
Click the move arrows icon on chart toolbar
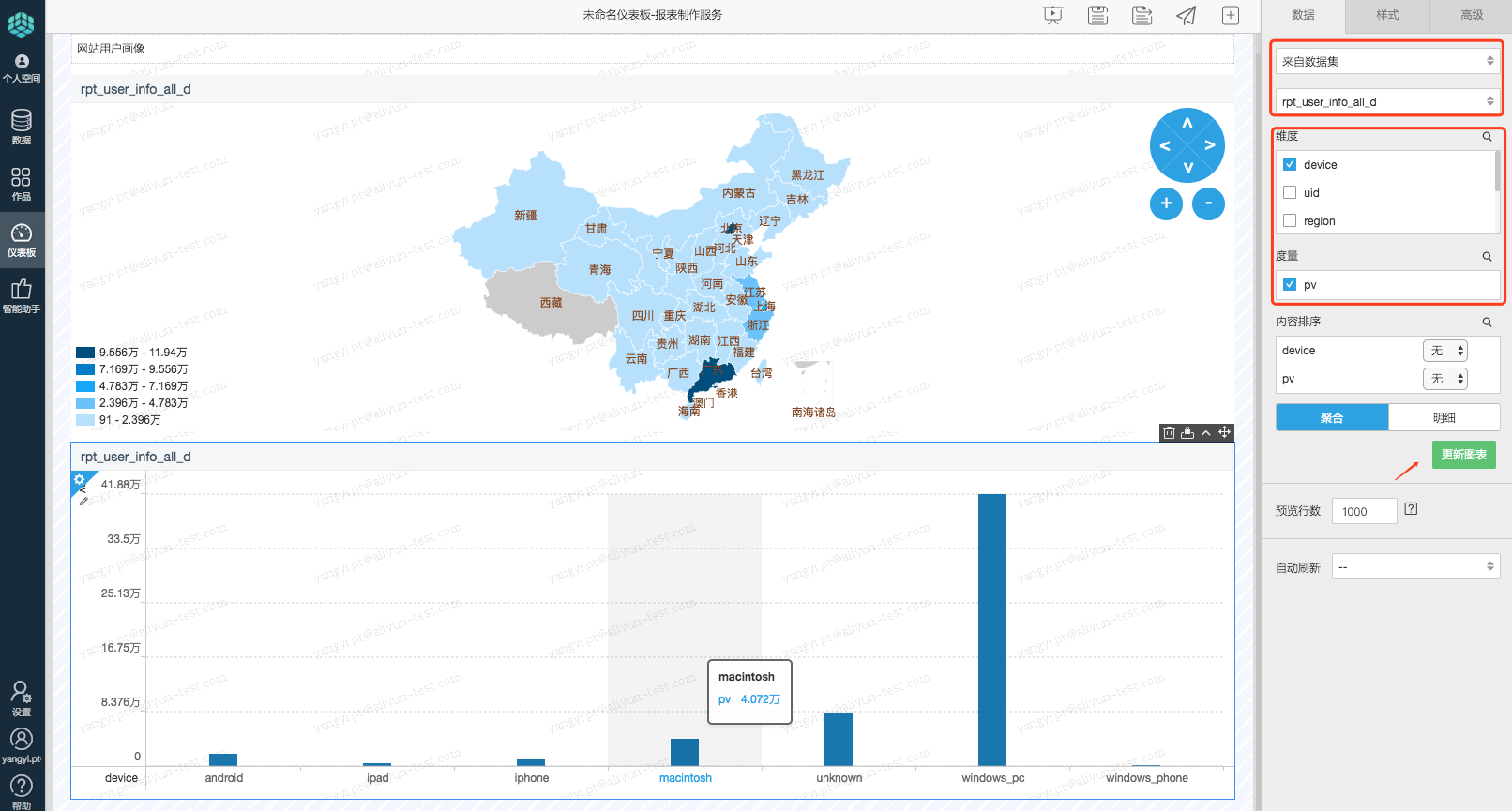click(x=1224, y=432)
